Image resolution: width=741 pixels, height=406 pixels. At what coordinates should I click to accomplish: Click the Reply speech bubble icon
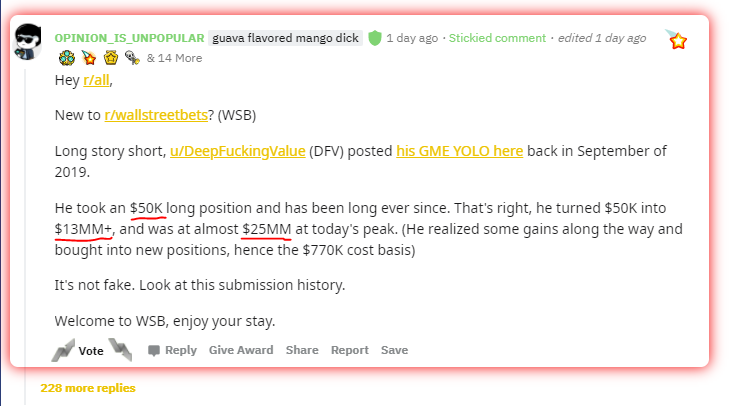pyautogui.click(x=154, y=351)
